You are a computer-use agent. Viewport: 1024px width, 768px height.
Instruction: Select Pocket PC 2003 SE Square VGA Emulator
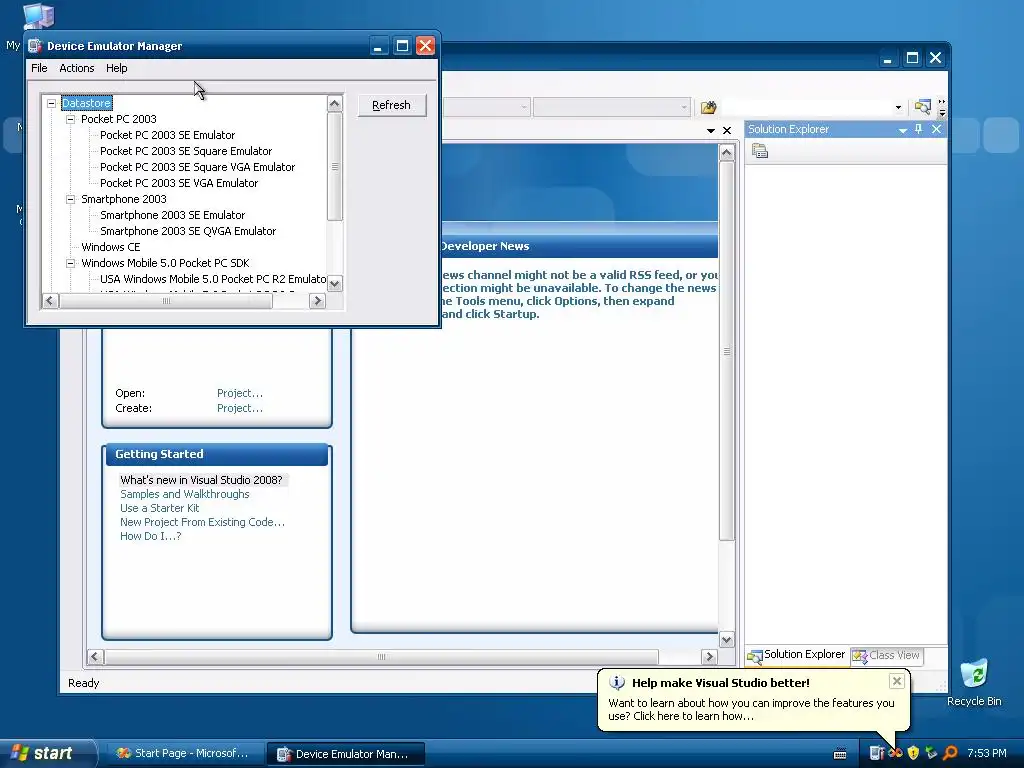(197, 167)
